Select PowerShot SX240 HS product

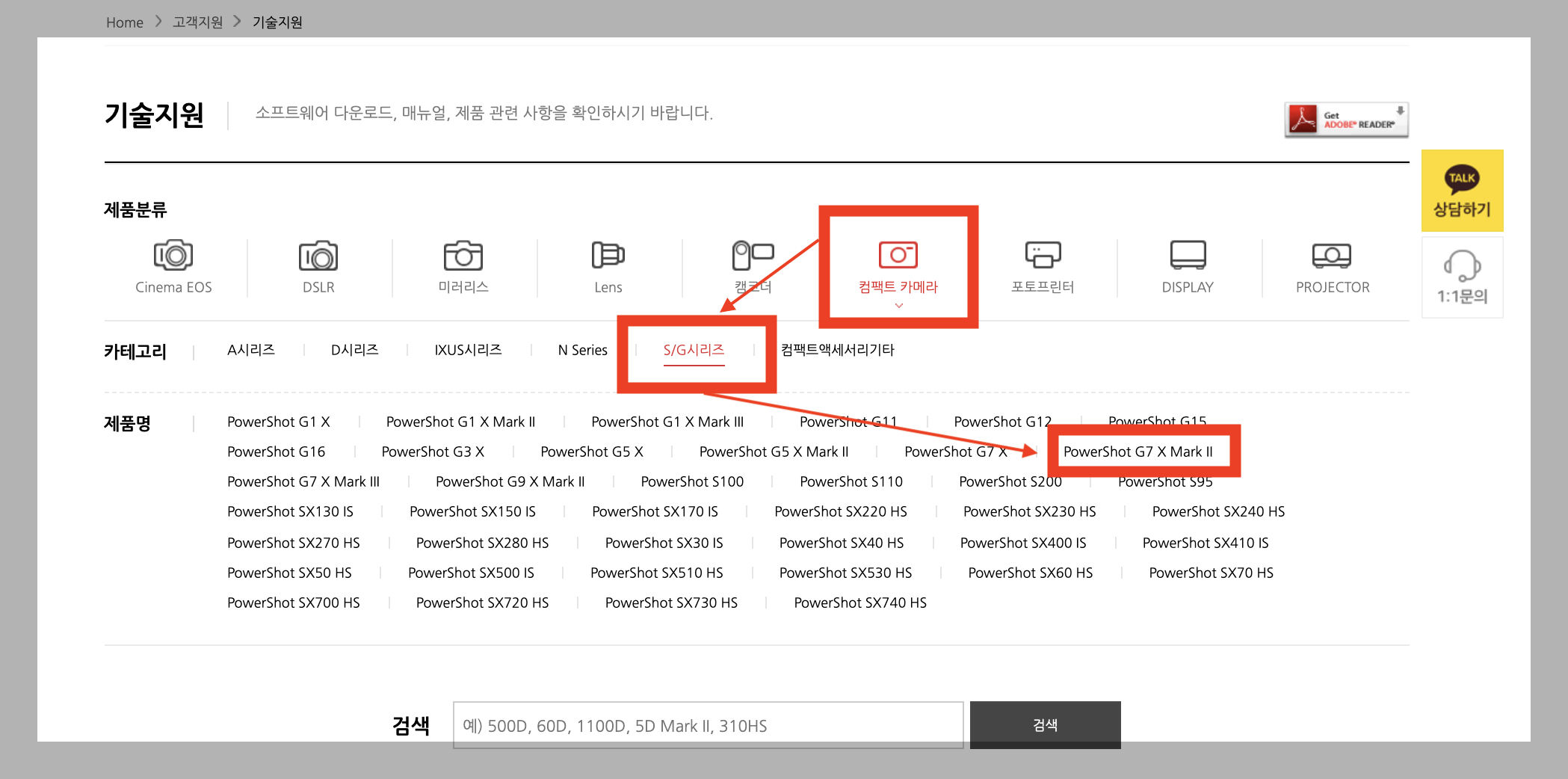(x=1219, y=511)
